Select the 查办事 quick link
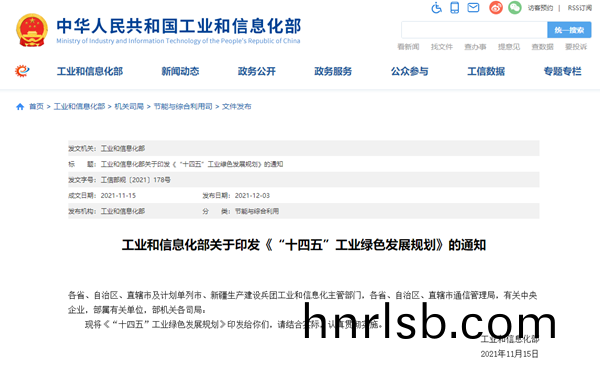Image resolution: width=600 pixels, height=368 pixels. (x=475, y=47)
